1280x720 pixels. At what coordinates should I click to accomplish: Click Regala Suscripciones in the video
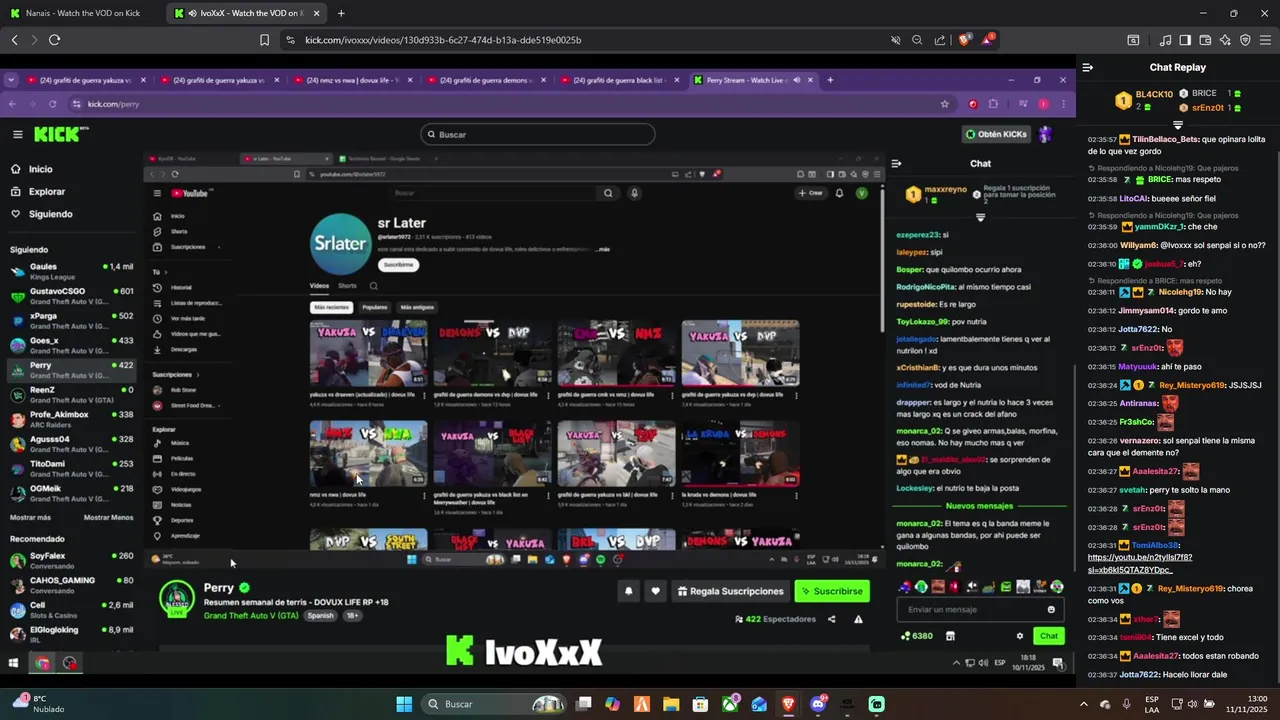point(730,591)
